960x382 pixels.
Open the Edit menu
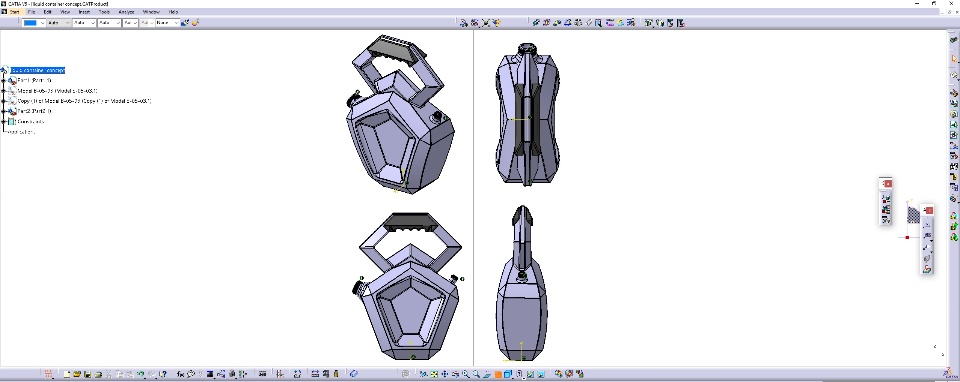pyautogui.click(x=47, y=12)
